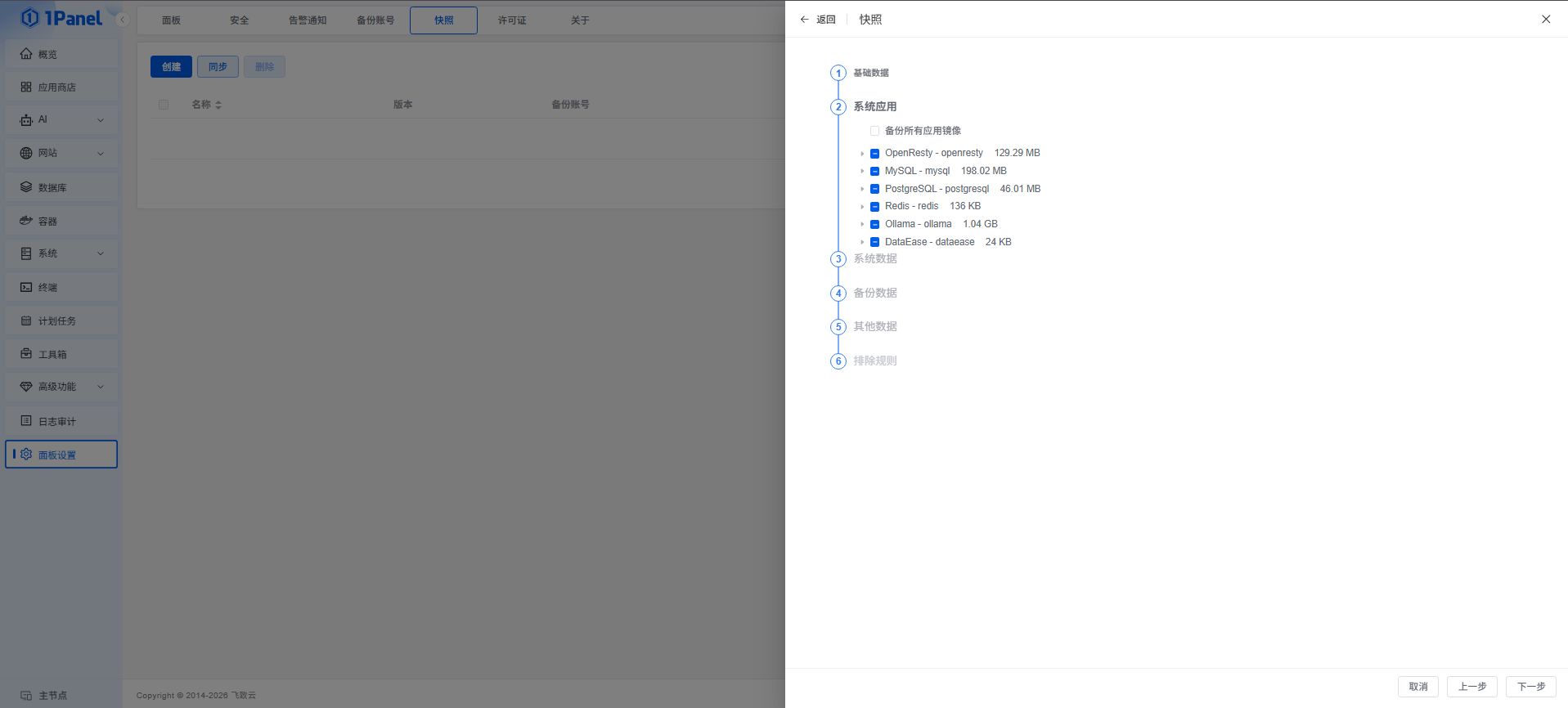
Task: Switch to the 许可证 tab
Action: [x=512, y=20]
